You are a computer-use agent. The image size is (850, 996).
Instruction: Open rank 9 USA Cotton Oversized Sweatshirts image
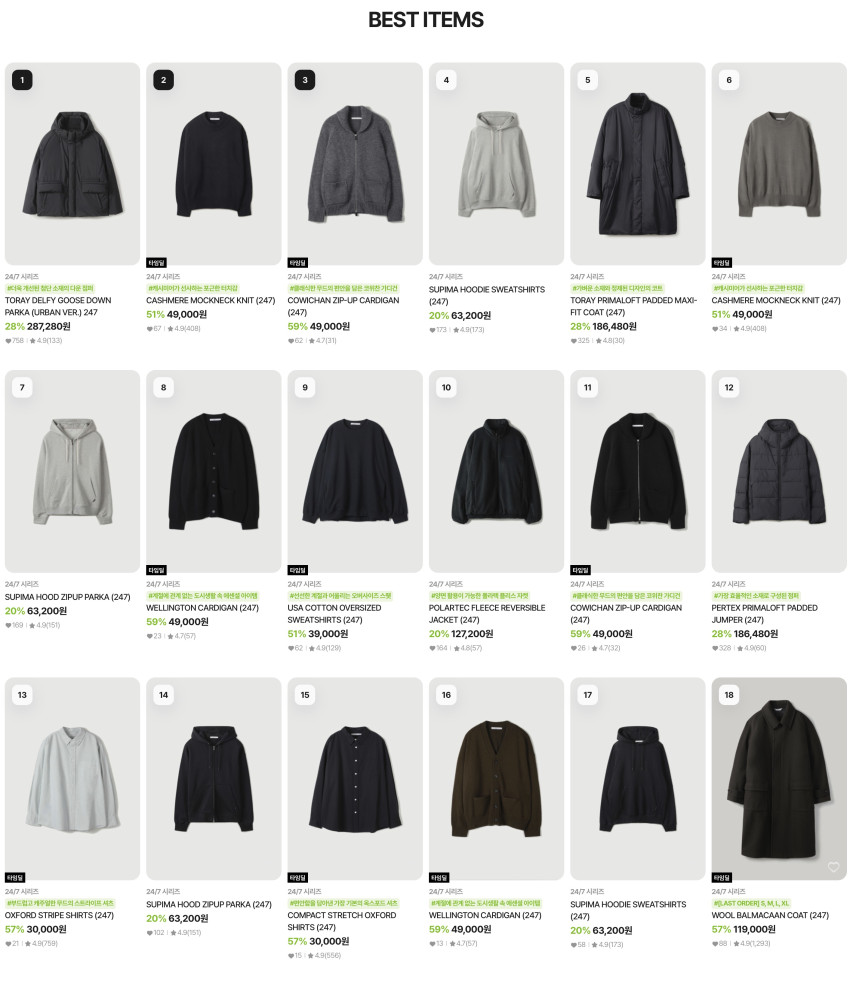point(354,471)
